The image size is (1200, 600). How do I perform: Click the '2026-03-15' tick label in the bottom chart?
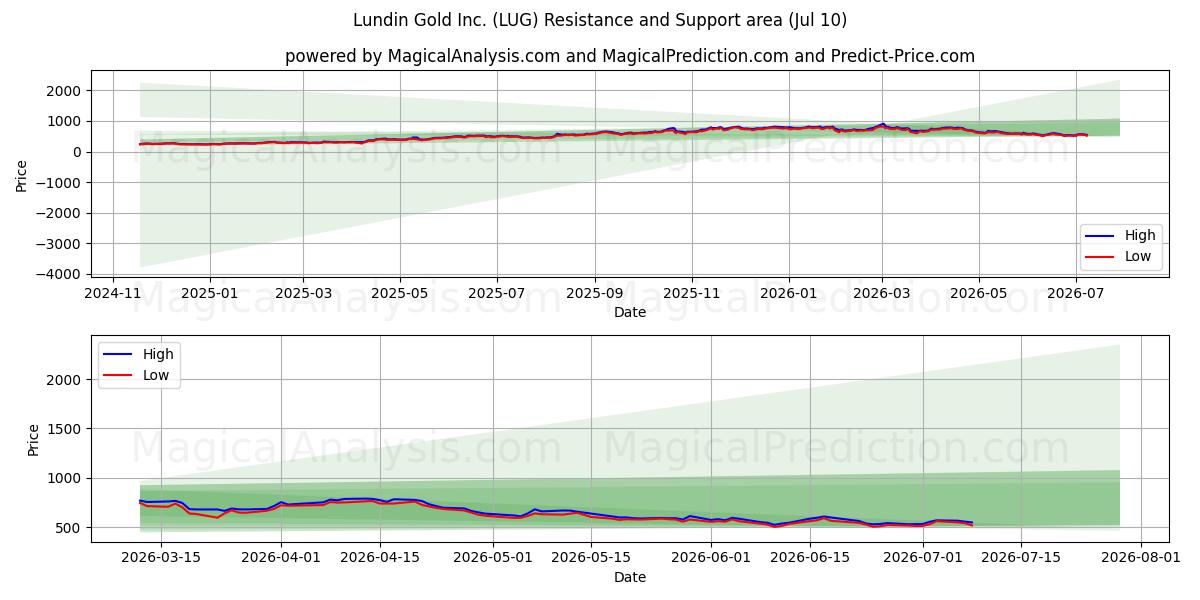pyautogui.click(x=161, y=558)
